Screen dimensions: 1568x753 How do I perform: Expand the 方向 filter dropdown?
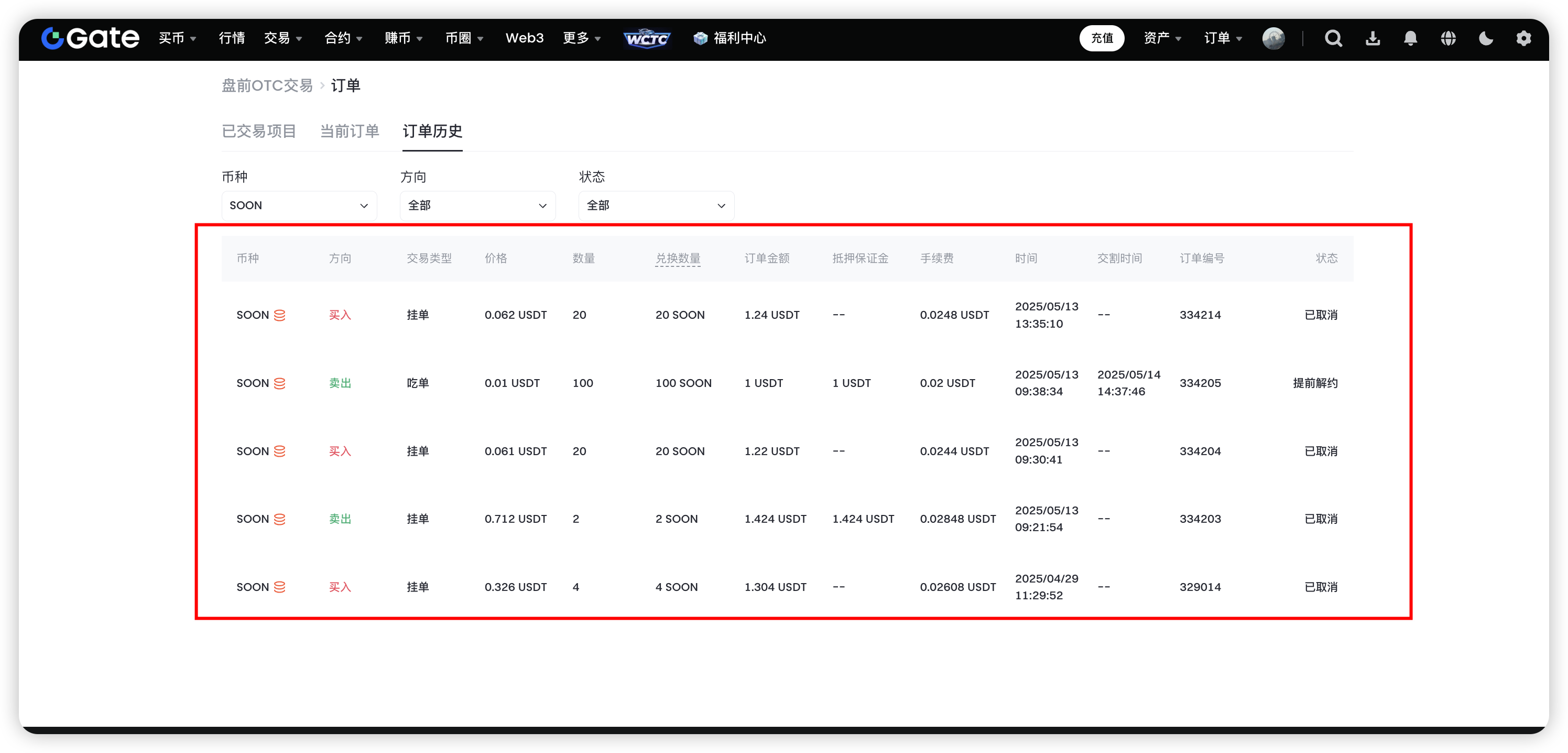pyautogui.click(x=477, y=206)
